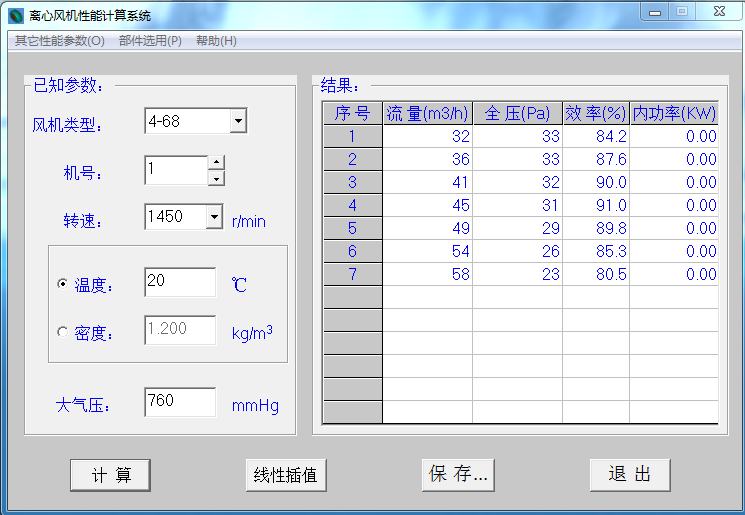Select row header number 7

353,274
